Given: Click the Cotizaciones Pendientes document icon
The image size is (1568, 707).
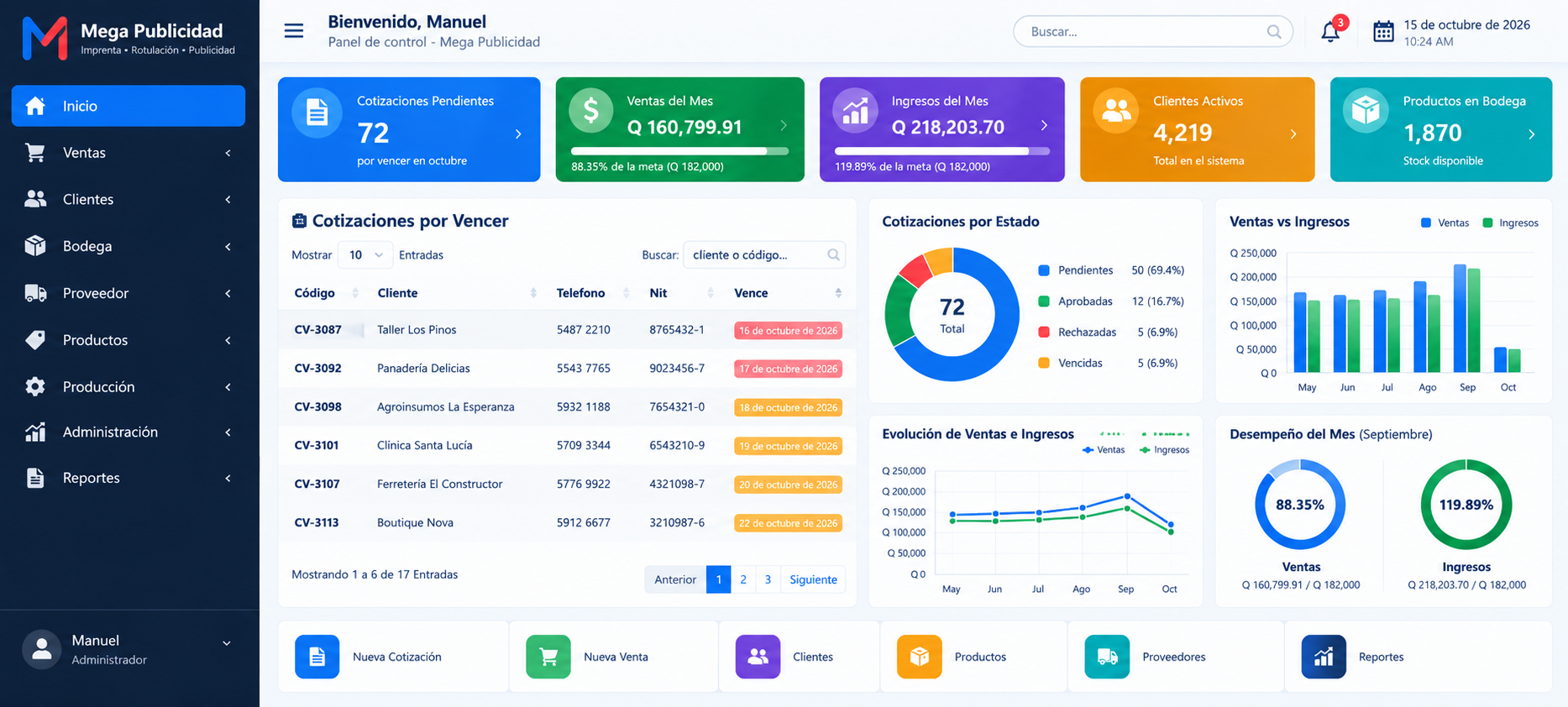Looking at the screenshot, I should tap(317, 113).
